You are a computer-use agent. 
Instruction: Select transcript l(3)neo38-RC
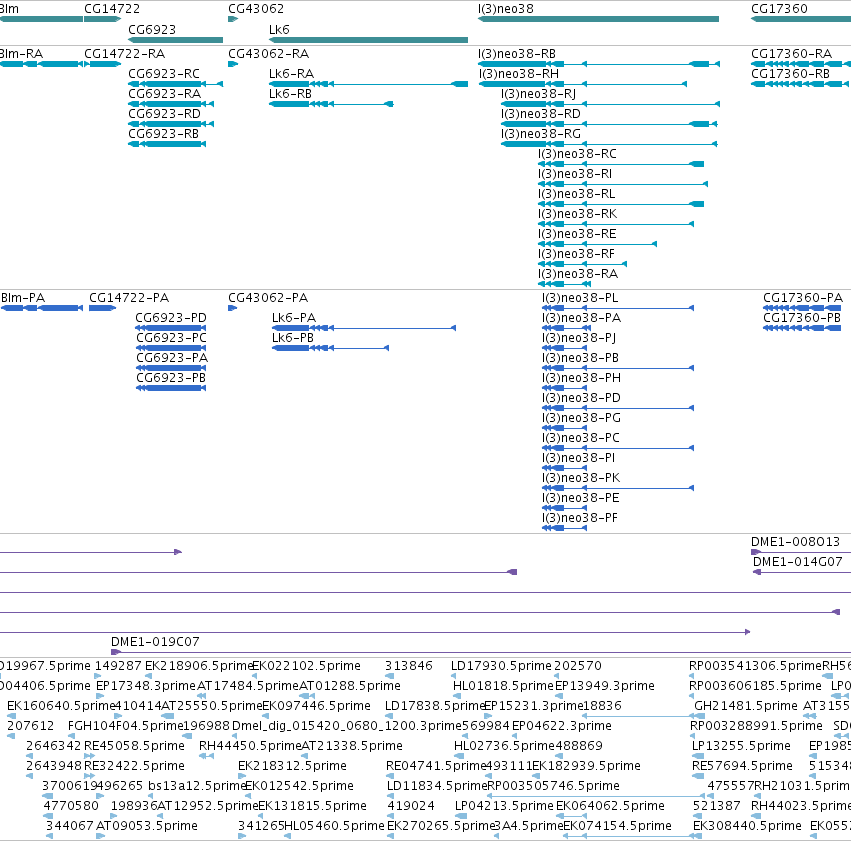tap(577, 154)
